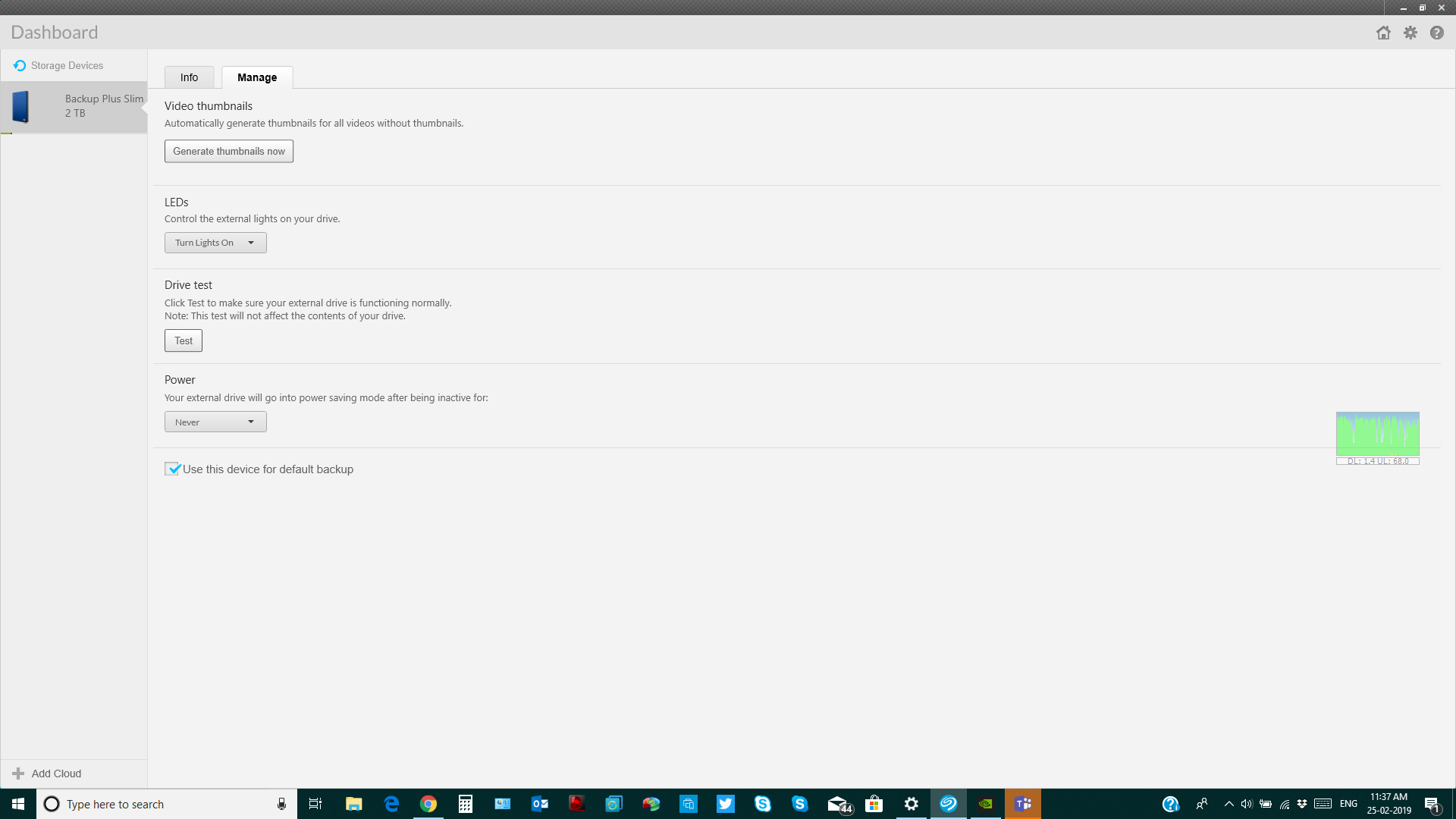The image size is (1456, 819).
Task: Click the WD Dashboard help icon
Action: (1437, 32)
